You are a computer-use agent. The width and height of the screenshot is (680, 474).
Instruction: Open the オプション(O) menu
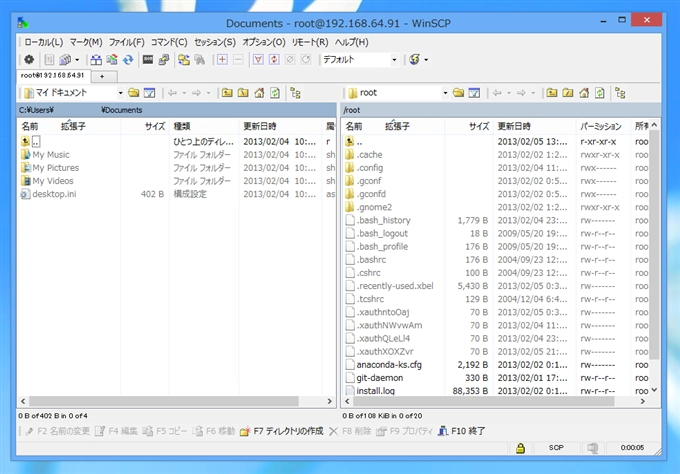coord(264,42)
